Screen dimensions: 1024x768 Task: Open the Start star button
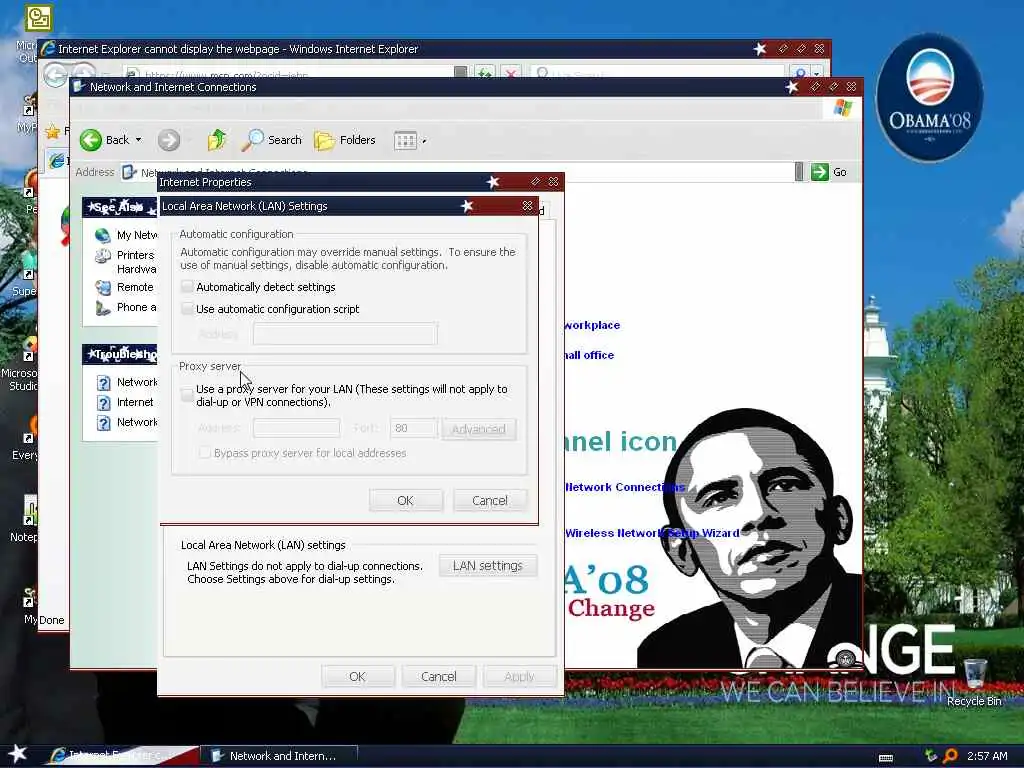coord(18,754)
